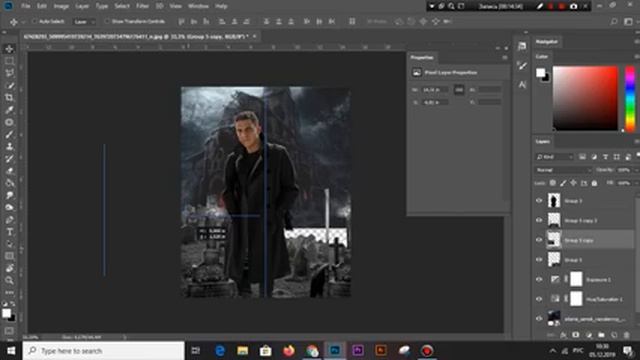Select the Eraser tool
The width and height of the screenshot is (640, 360).
[x=9, y=171]
